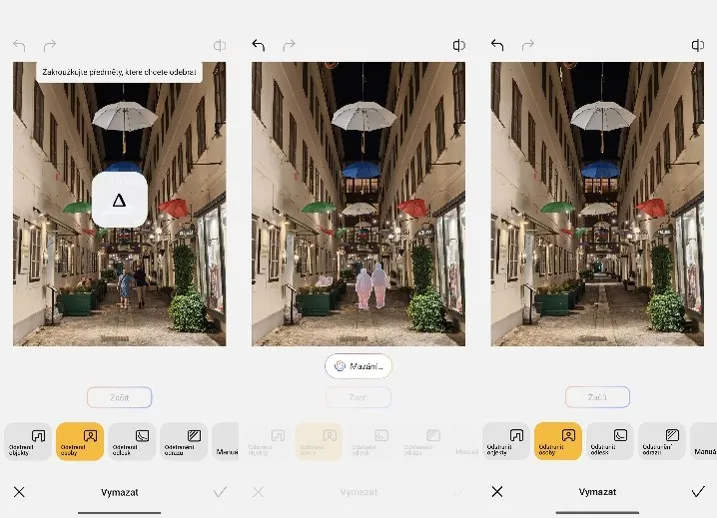Tap undo arrow in the third screen
This screenshot has width=717, height=518.
click(497, 45)
